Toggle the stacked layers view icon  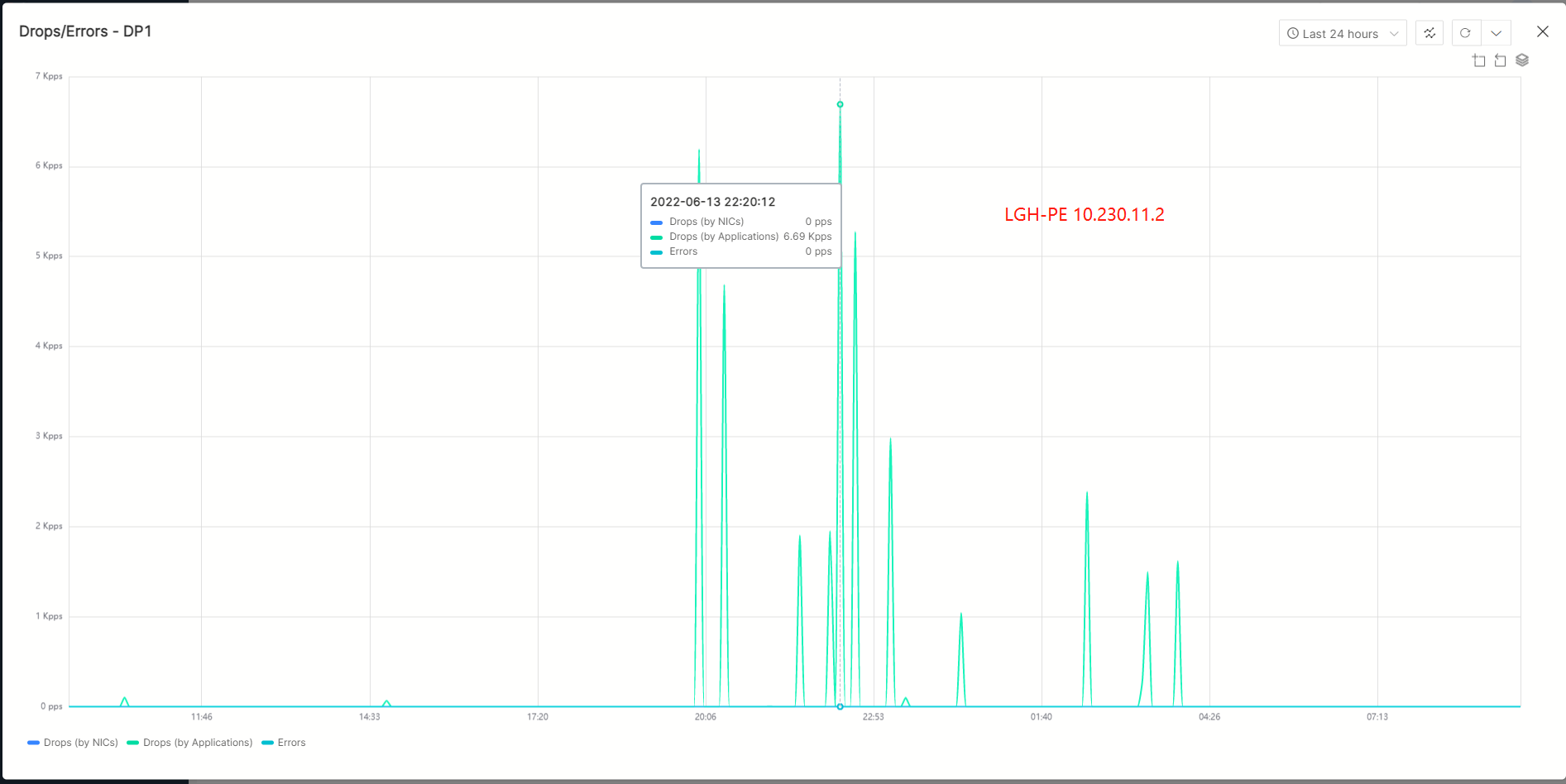point(1522,60)
